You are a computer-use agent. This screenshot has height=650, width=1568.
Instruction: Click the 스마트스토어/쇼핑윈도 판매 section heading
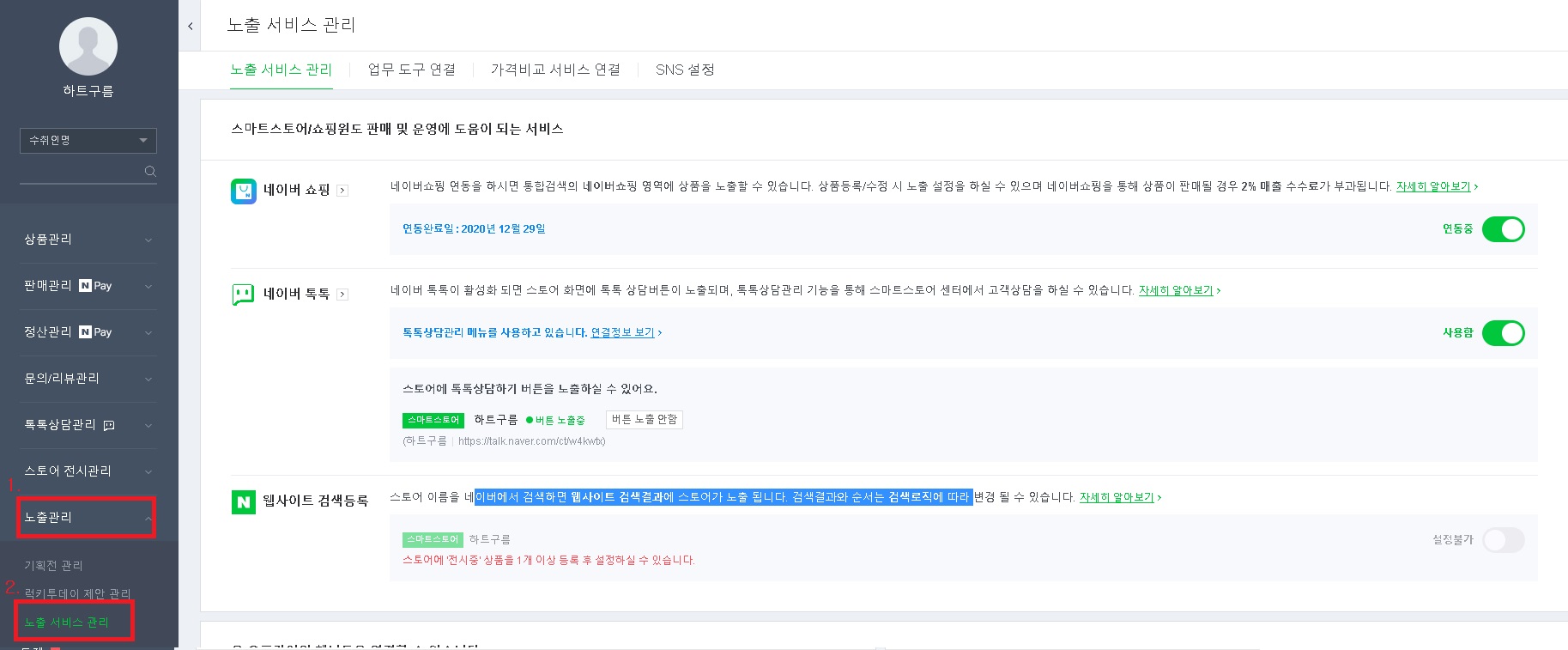point(397,129)
